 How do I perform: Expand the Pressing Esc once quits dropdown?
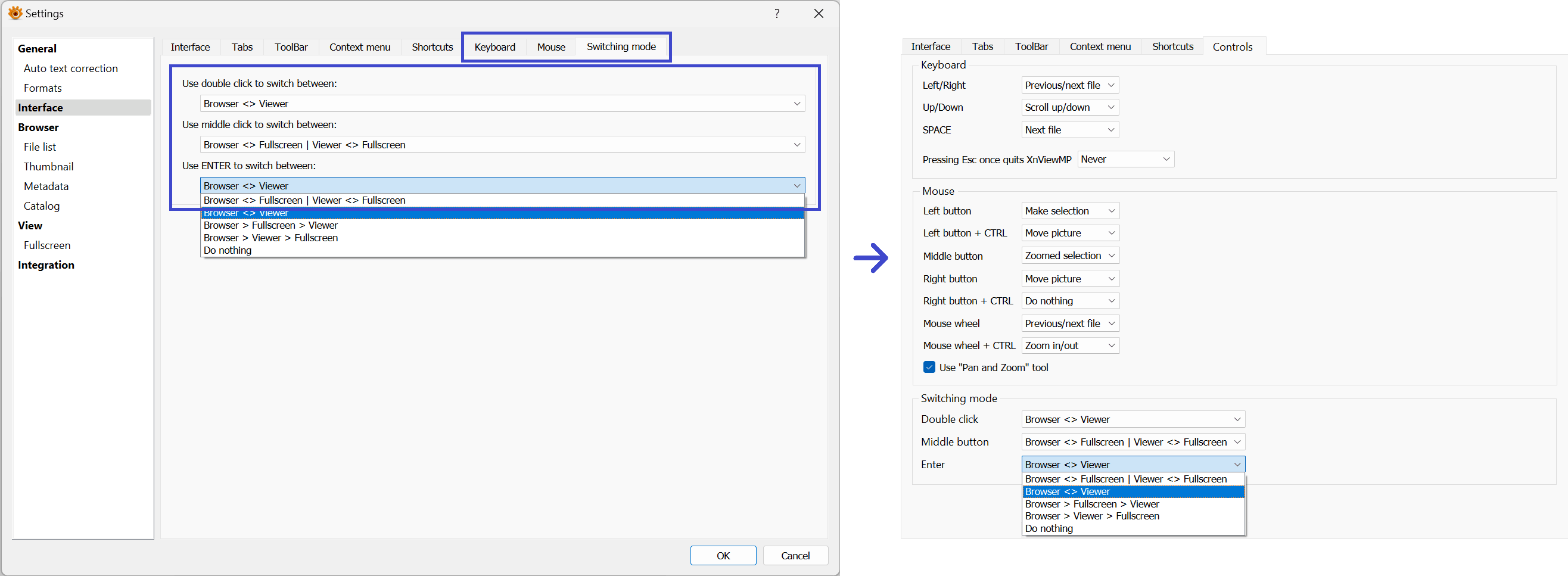[x=1125, y=159]
